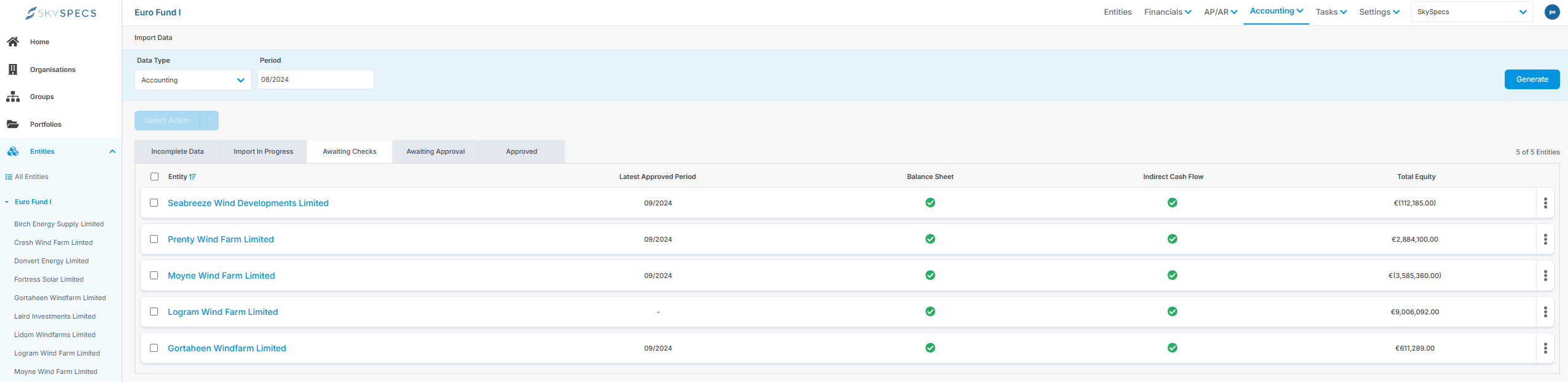Click the user avatar icon
1568x382 pixels.
point(1552,12)
